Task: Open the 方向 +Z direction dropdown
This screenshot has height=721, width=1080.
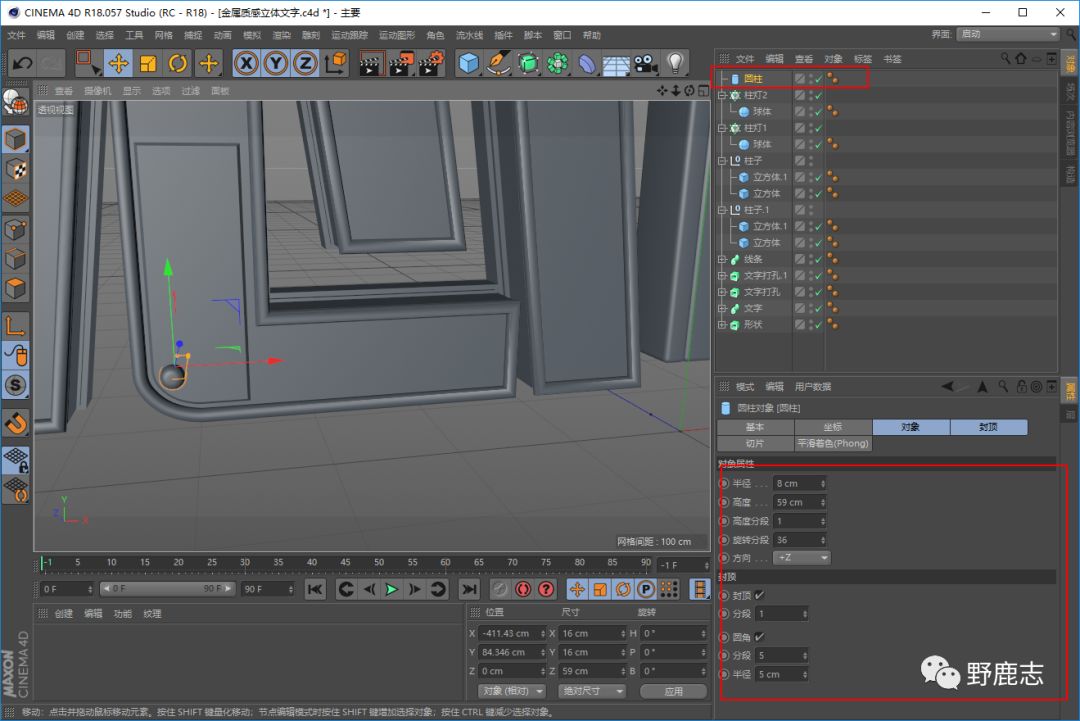Action: [x=801, y=557]
